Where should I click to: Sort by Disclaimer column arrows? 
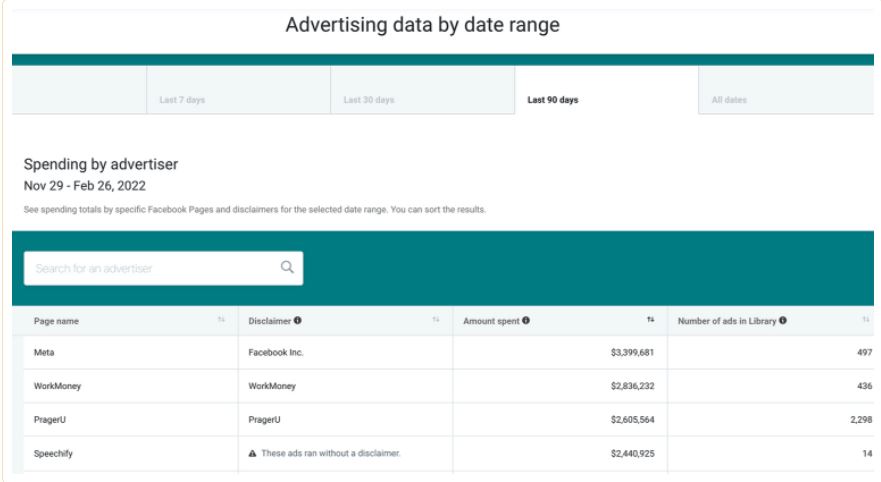(436, 320)
